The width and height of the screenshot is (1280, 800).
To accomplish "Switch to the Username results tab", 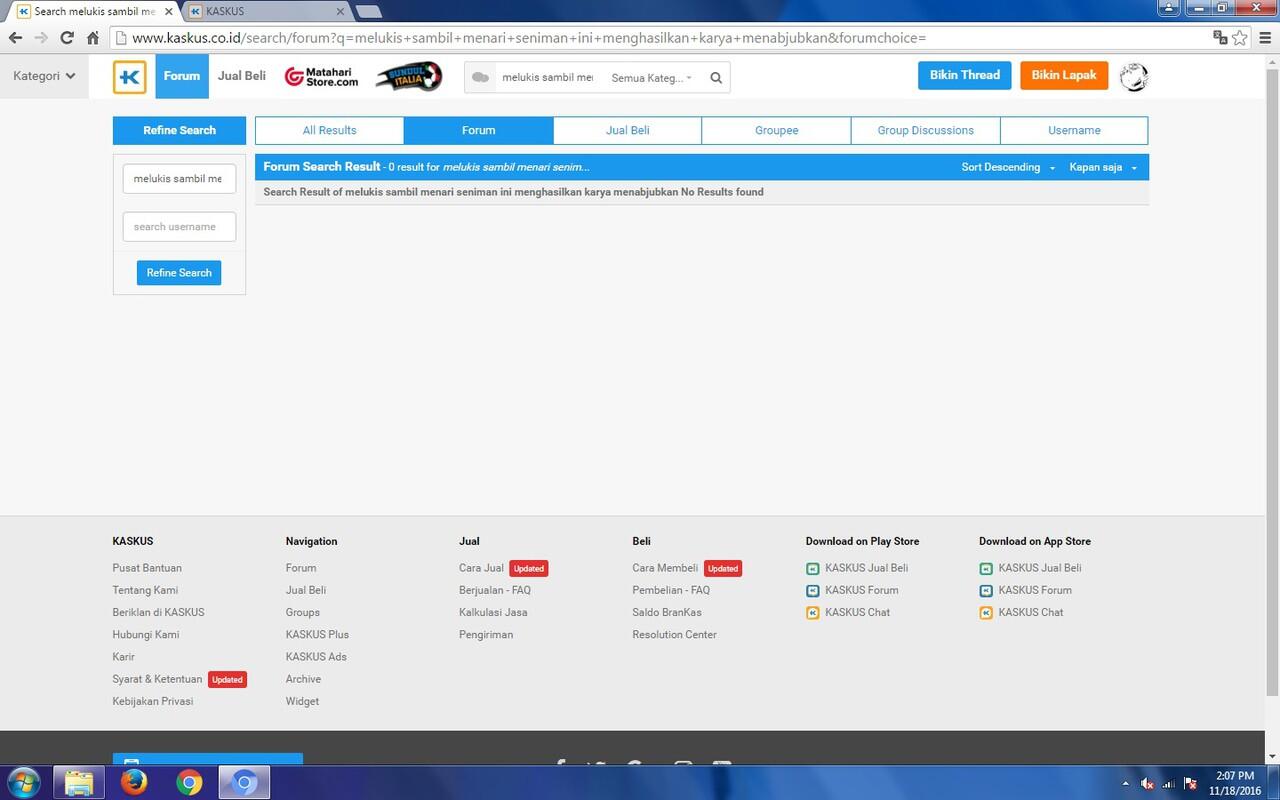I will pyautogui.click(x=1074, y=130).
